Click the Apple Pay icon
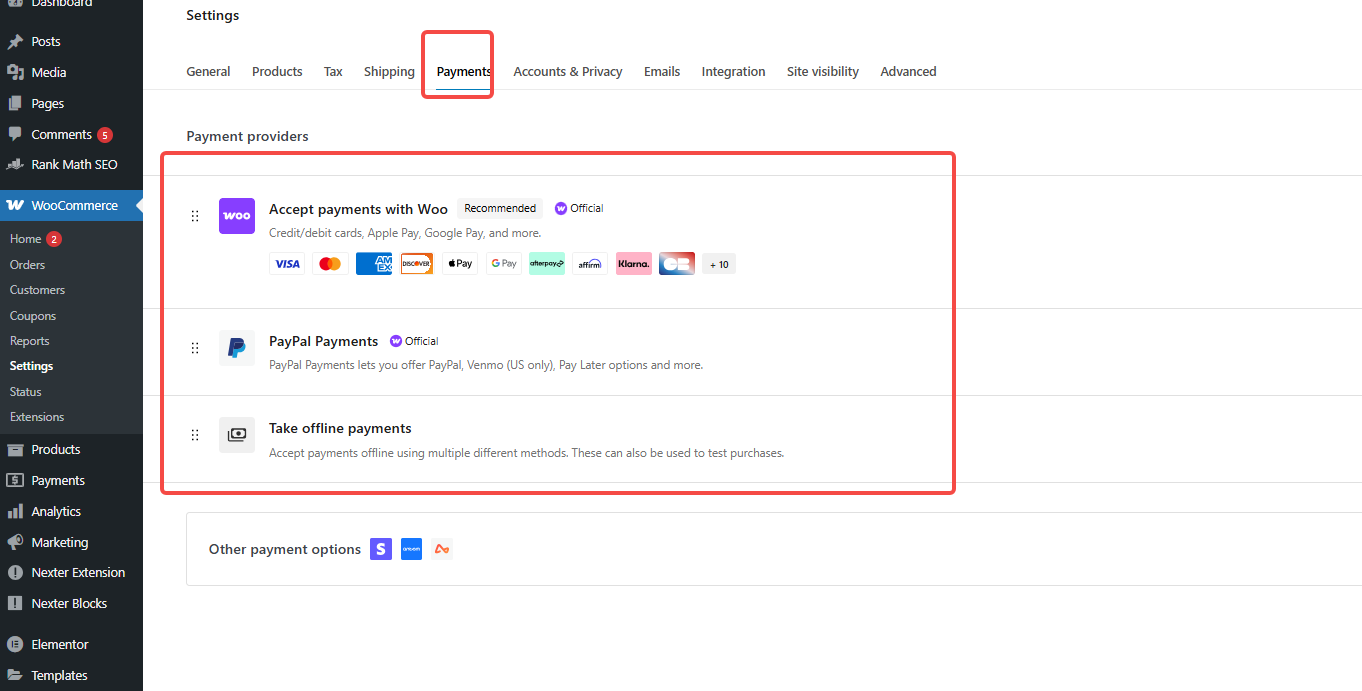Screen dimensions: 1362x691 pyautogui.click(x=460, y=263)
